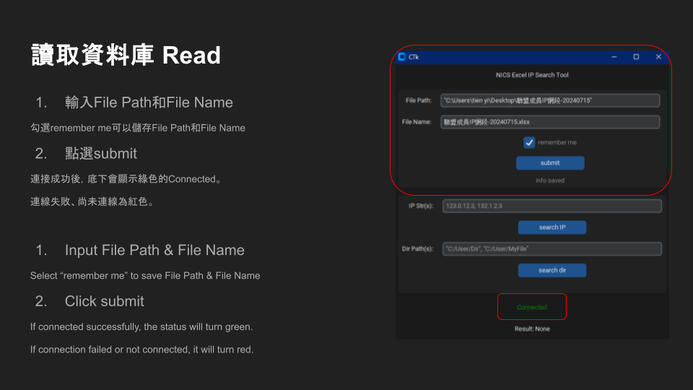This screenshot has width=693, height=390.
Task: Click the 'Dir Path(s):' label
Action: click(417, 249)
